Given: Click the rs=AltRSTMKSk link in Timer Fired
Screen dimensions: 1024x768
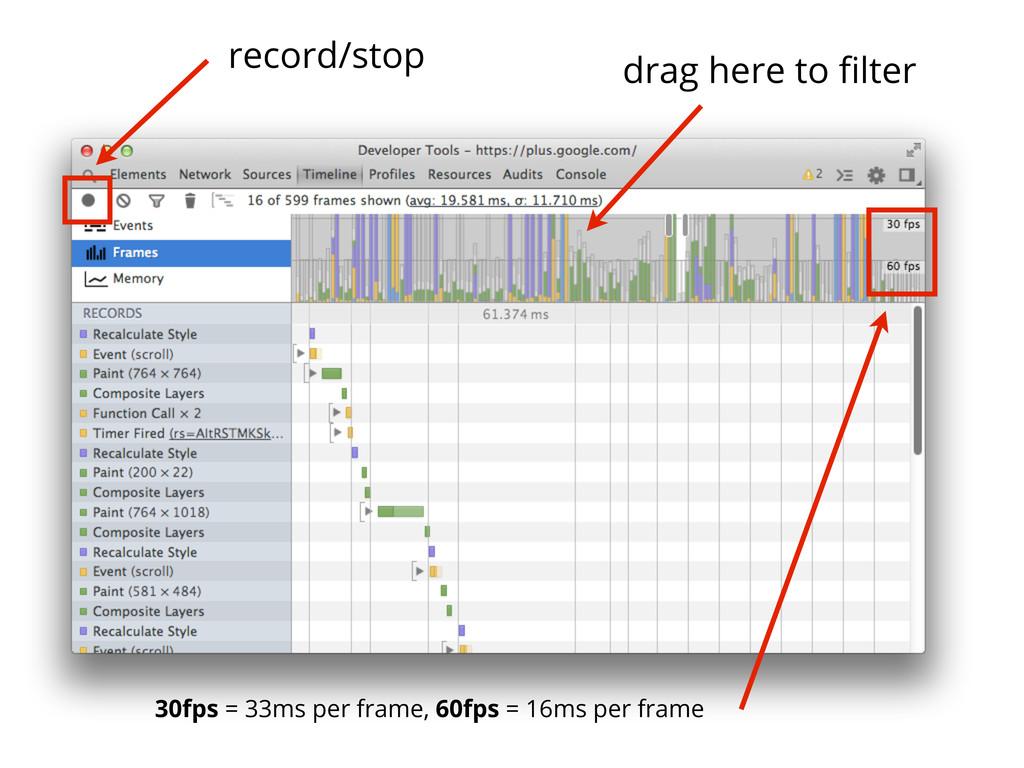Looking at the screenshot, I should (x=227, y=433).
